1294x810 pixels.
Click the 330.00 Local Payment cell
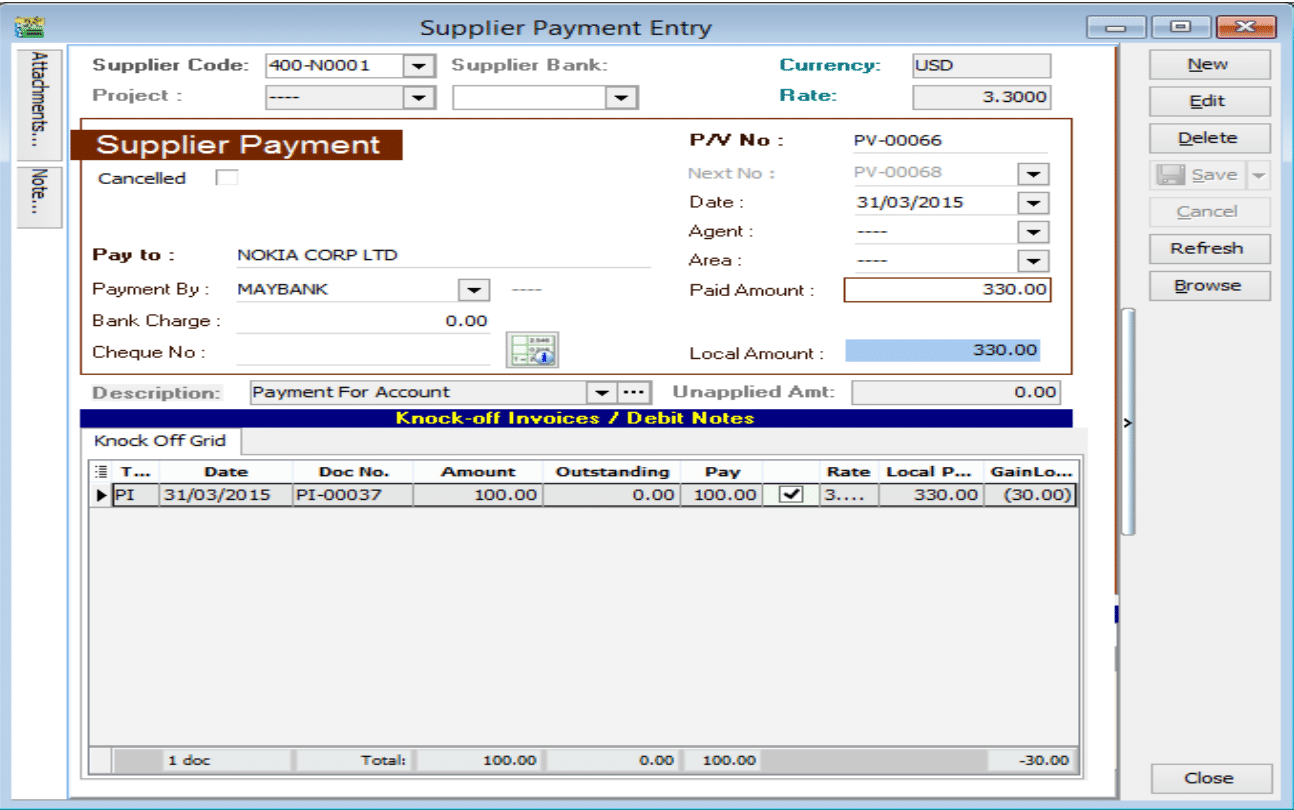pyautogui.click(x=931, y=495)
